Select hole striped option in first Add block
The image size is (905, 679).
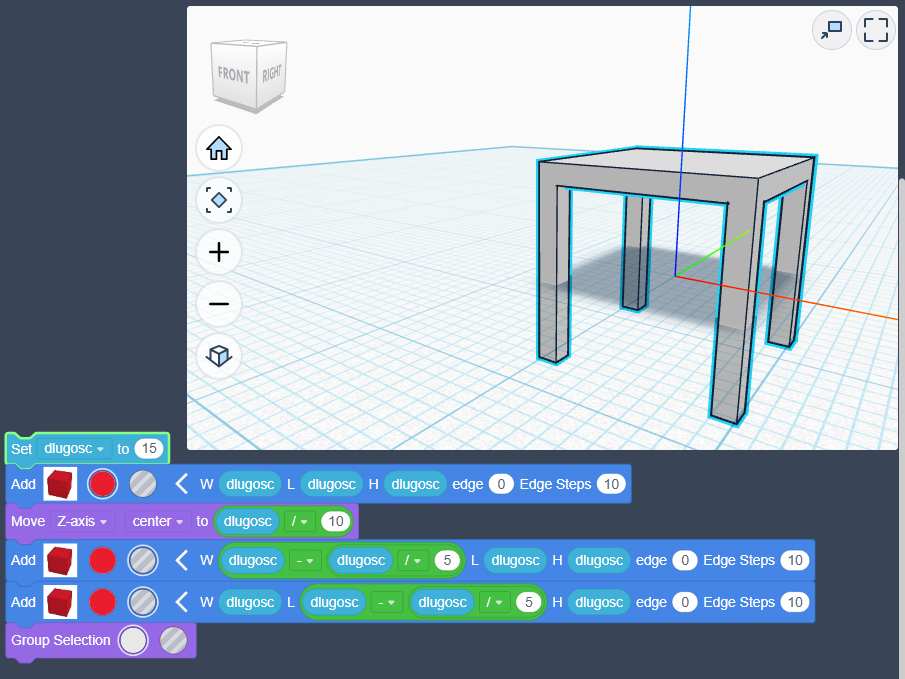click(x=143, y=484)
